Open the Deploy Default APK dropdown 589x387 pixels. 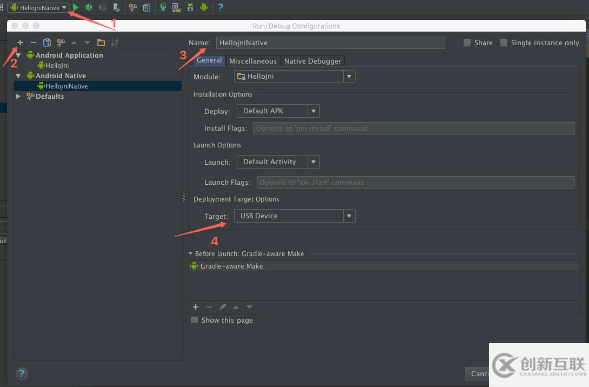click(278, 111)
